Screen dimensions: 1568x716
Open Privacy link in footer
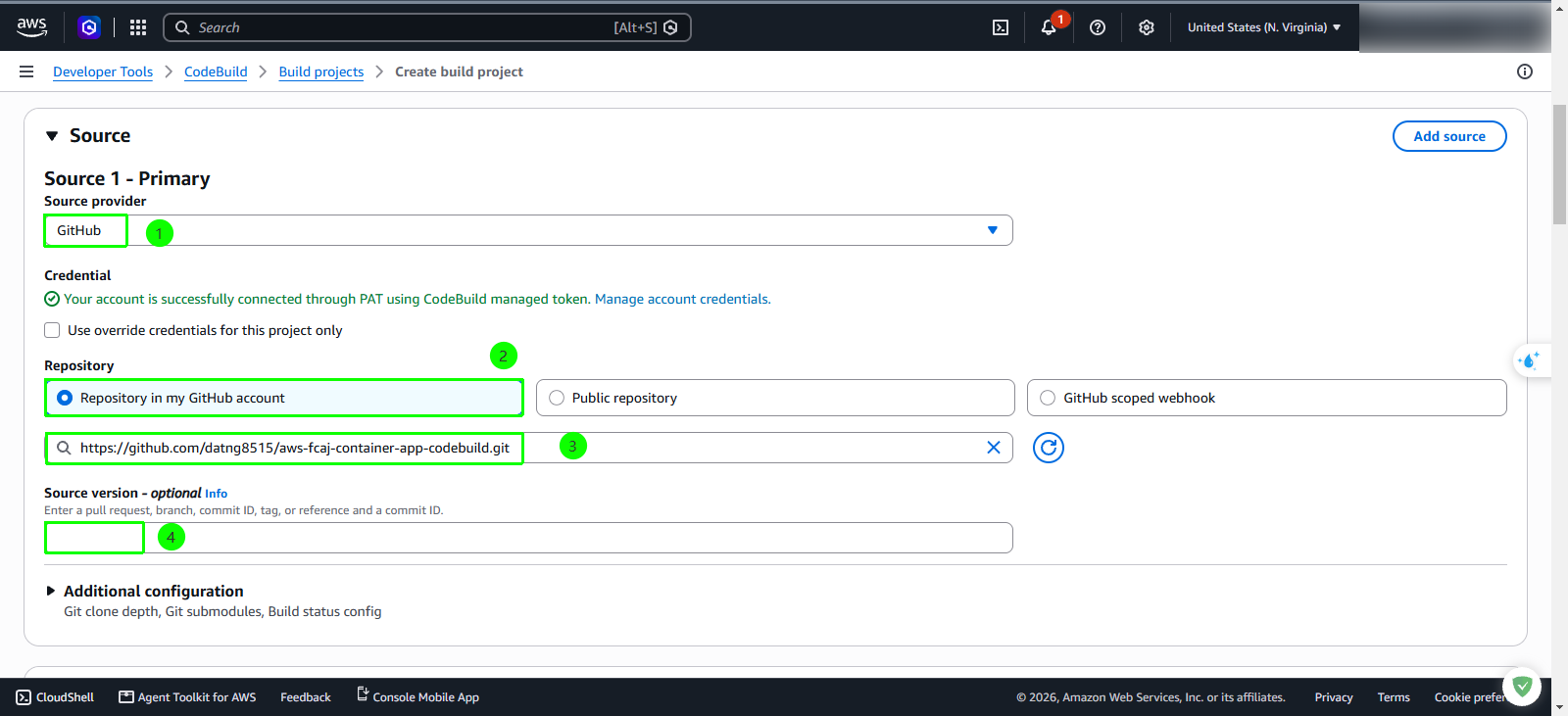[1334, 697]
